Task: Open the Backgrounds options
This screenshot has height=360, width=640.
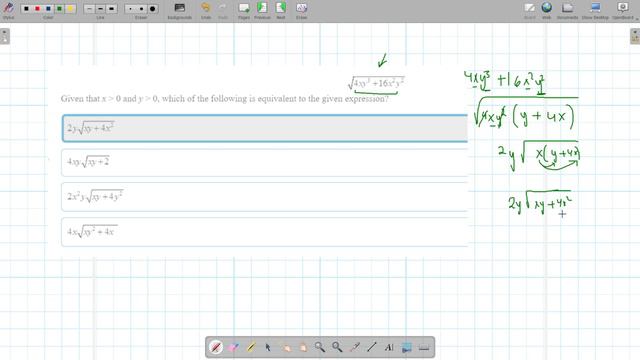Action: [x=180, y=11]
